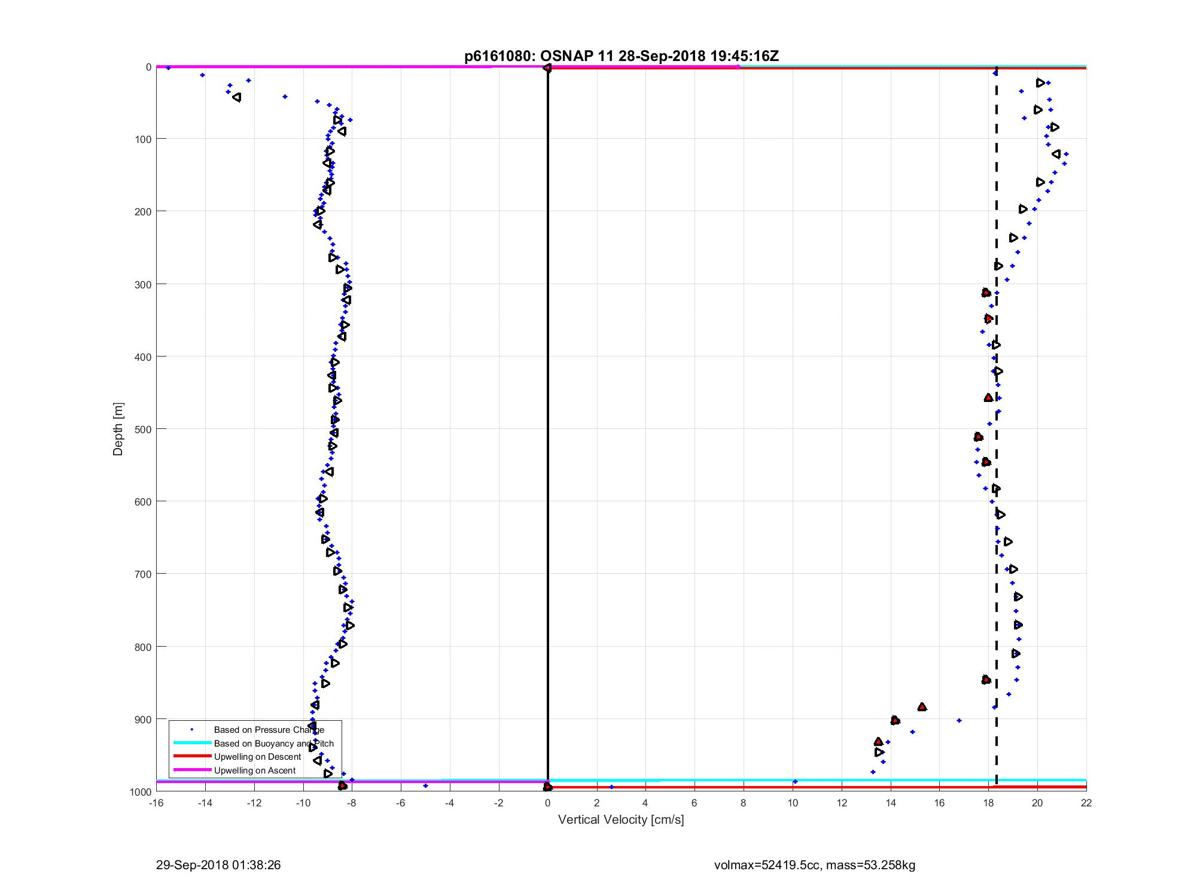The height and width of the screenshot is (889, 1200).
Task: Click x-axis tick label "18"
Action: (x=989, y=803)
